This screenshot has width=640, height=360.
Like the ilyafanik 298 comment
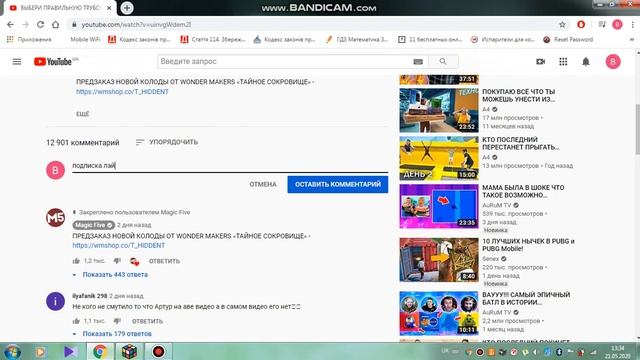pos(76,321)
